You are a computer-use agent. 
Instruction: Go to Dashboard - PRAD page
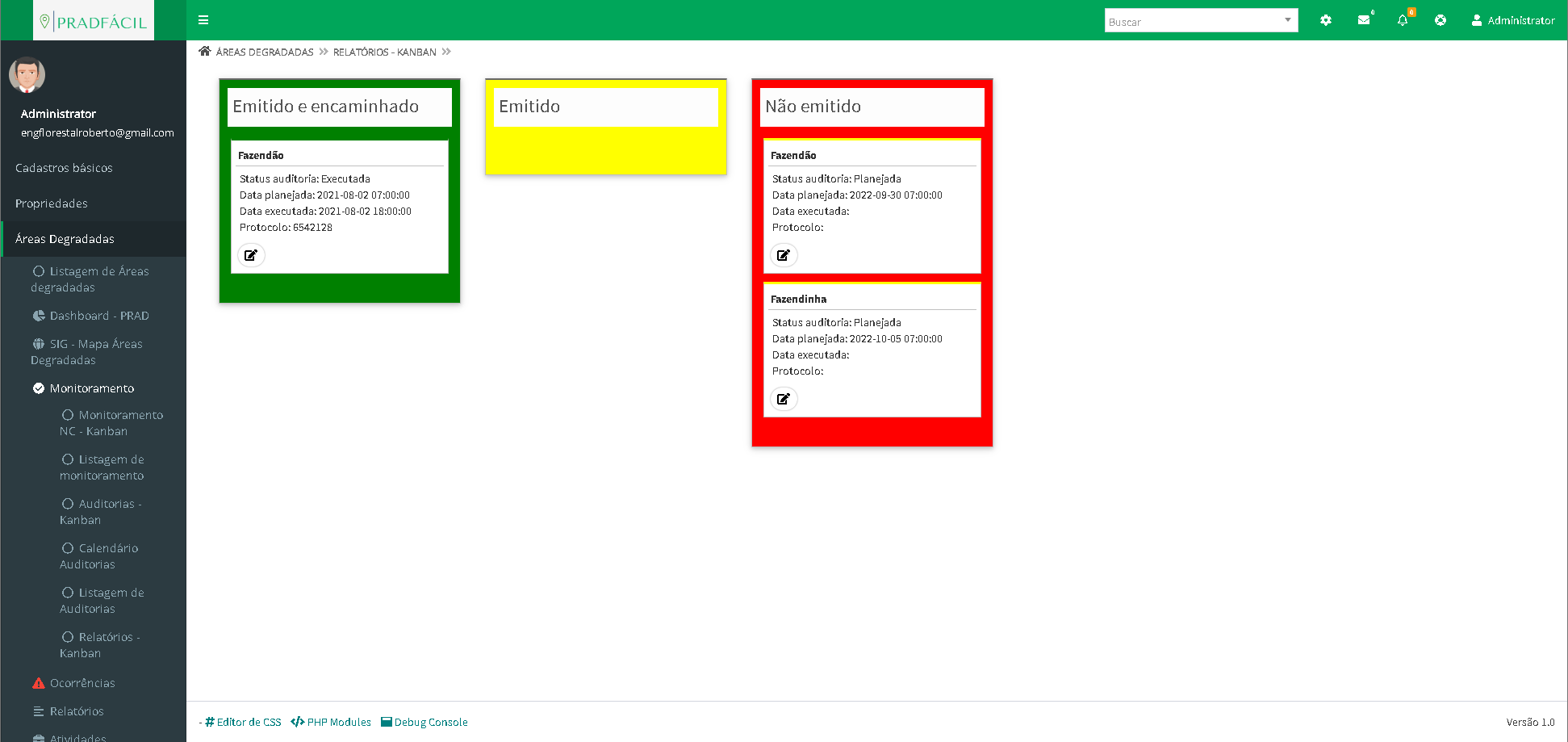pyautogui.click(x=98, y=316)
